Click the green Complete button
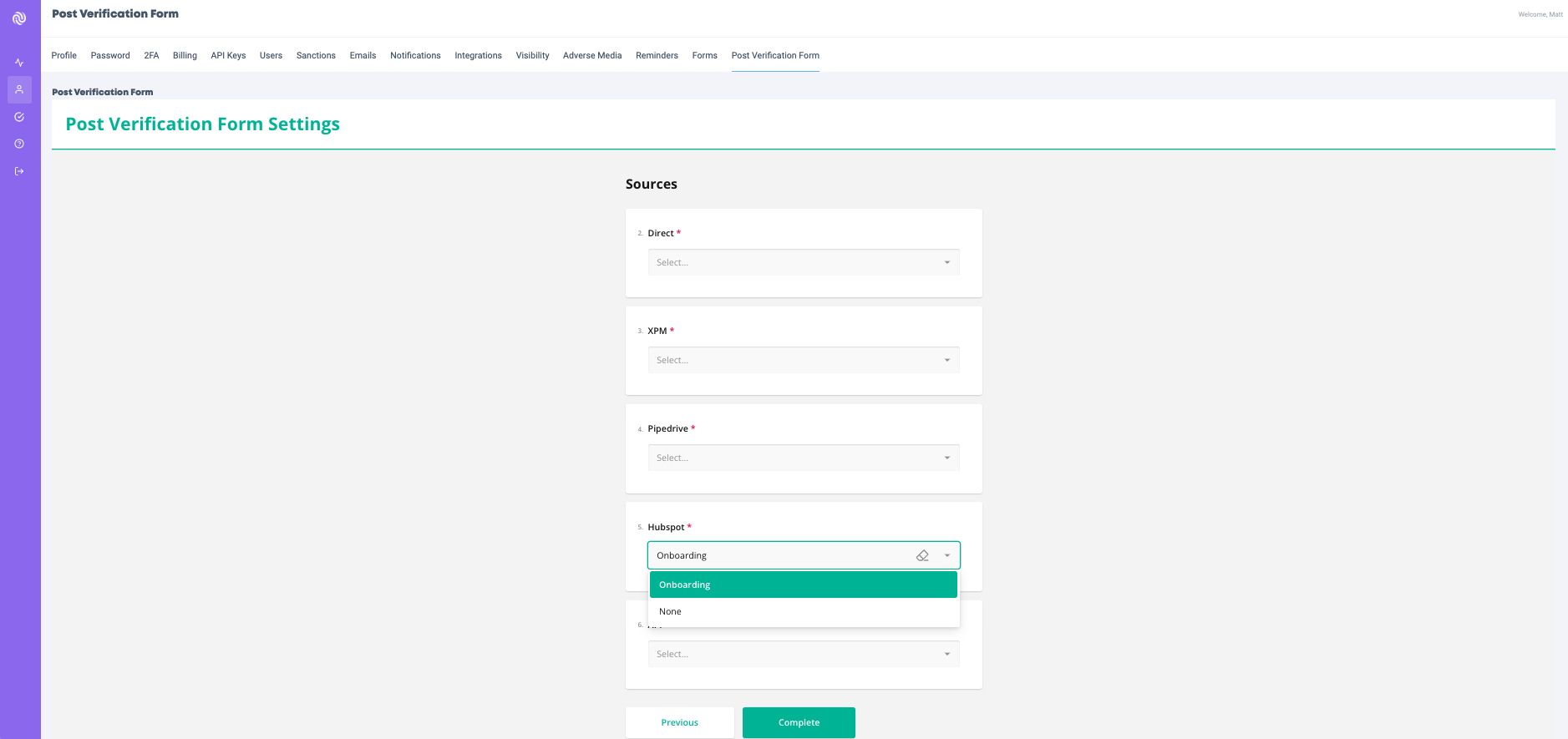Image resolution: width=1568 pixels, height=739 pixels. (x=799, y=722)
